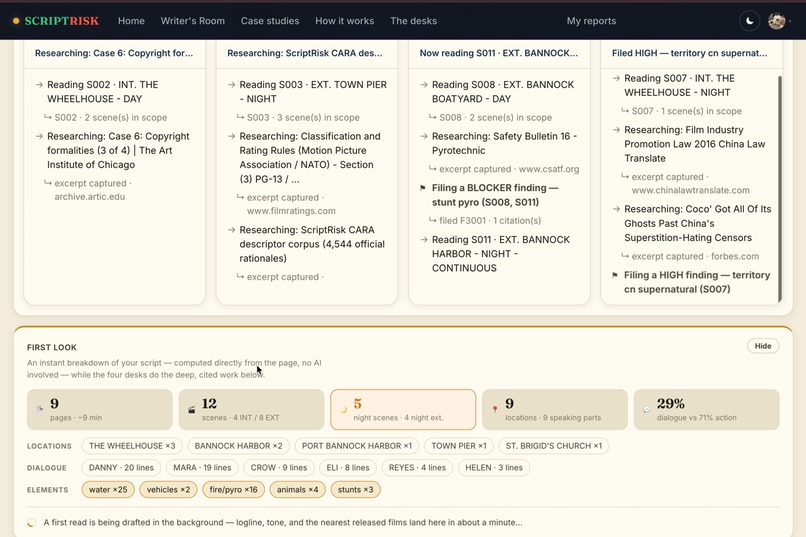Image resolution: width=806 pixels, height=537 pixels.
Task: Click BANNOCK HARBOR ×2 location chip
Action: coord(239,446)
